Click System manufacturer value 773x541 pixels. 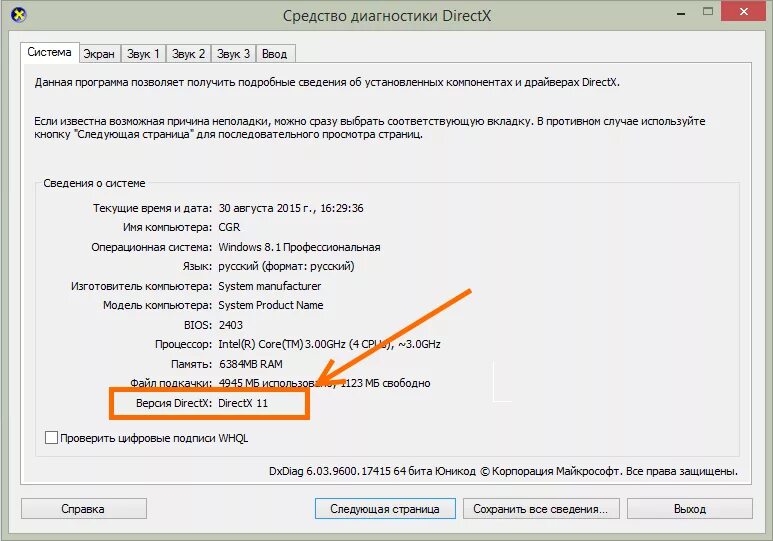pos(270,286)
